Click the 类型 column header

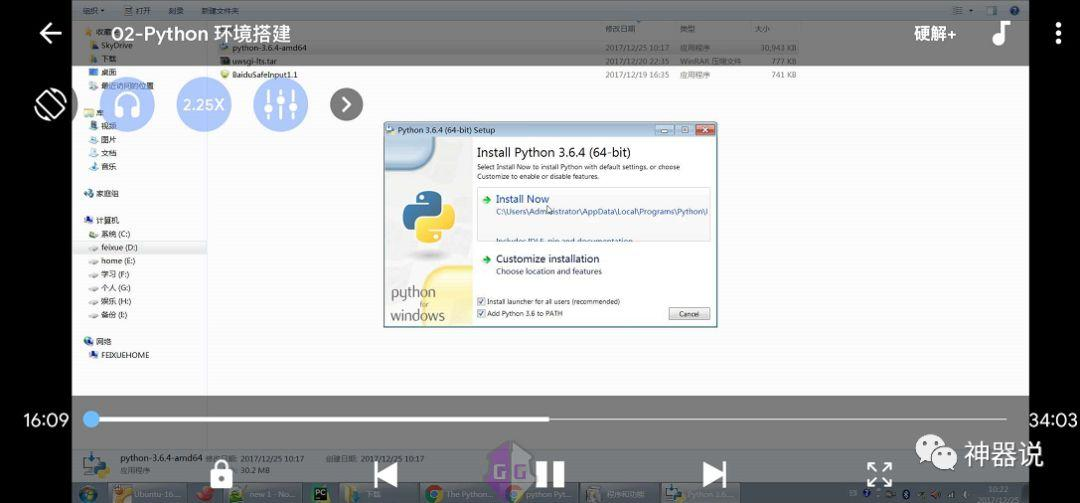coord(687,29)
